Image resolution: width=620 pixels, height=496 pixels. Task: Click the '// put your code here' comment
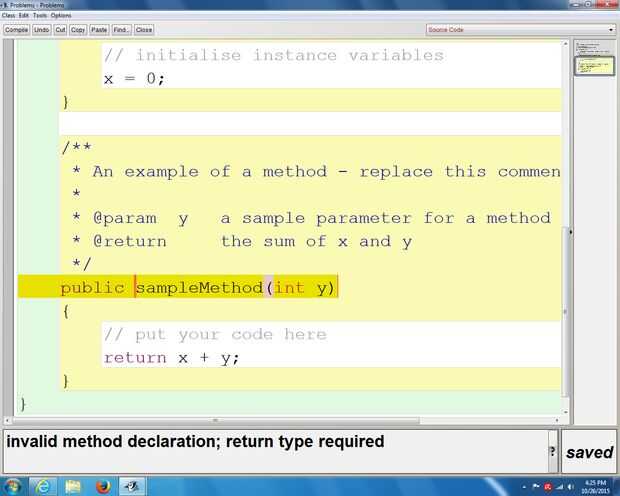pos(215,335)
